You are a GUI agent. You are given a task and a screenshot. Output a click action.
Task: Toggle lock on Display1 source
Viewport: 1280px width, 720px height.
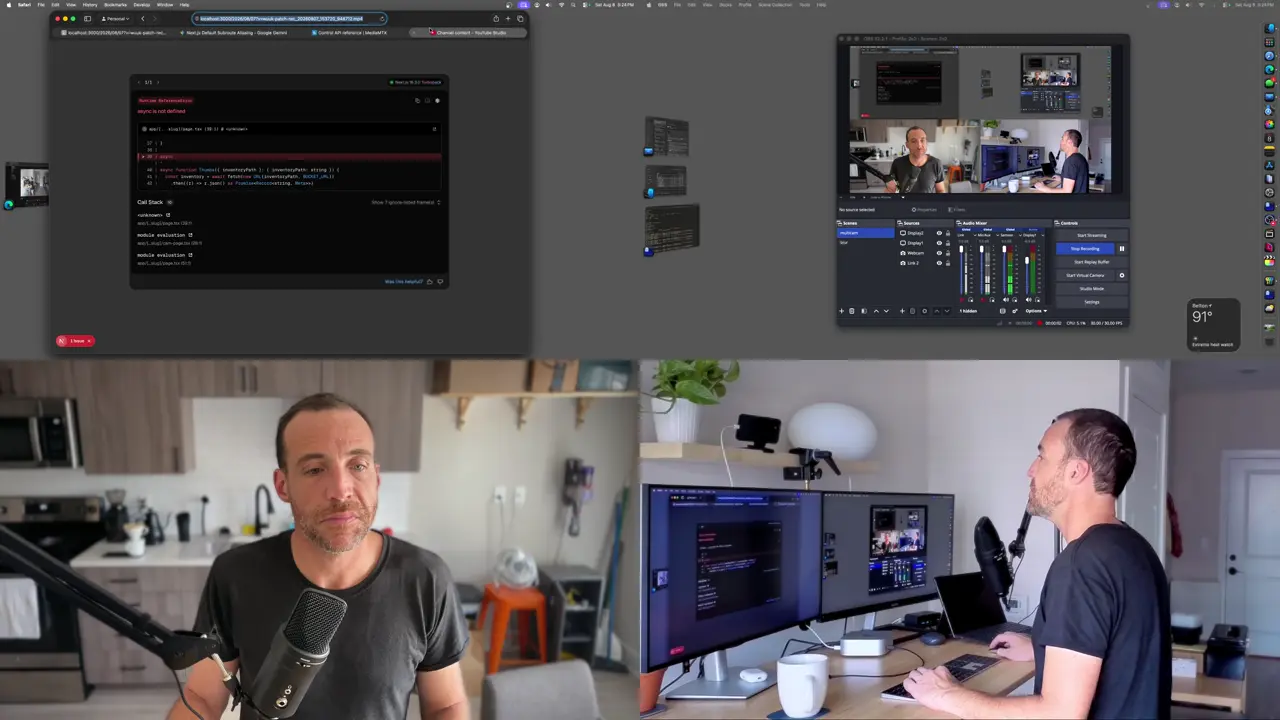coord(948,243)
